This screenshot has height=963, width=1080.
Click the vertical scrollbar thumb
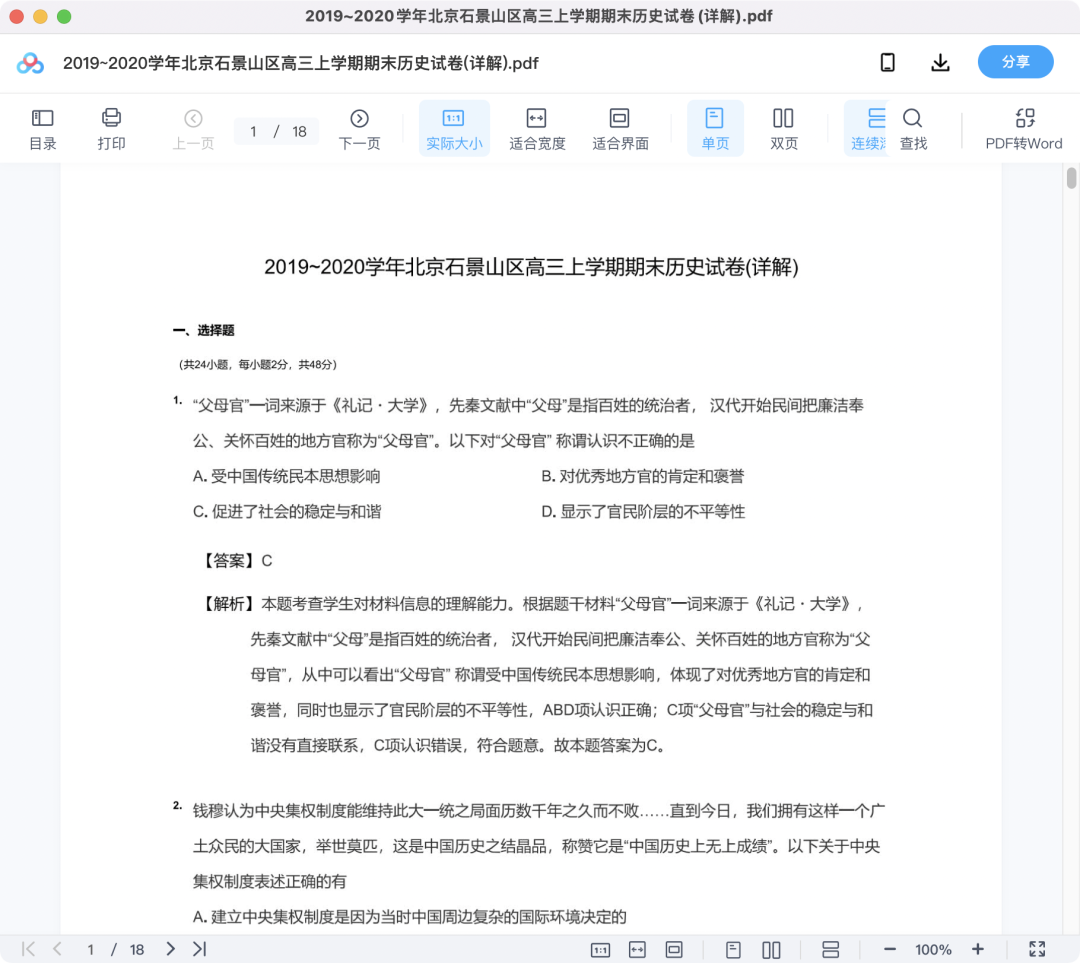click(1071, 178)
